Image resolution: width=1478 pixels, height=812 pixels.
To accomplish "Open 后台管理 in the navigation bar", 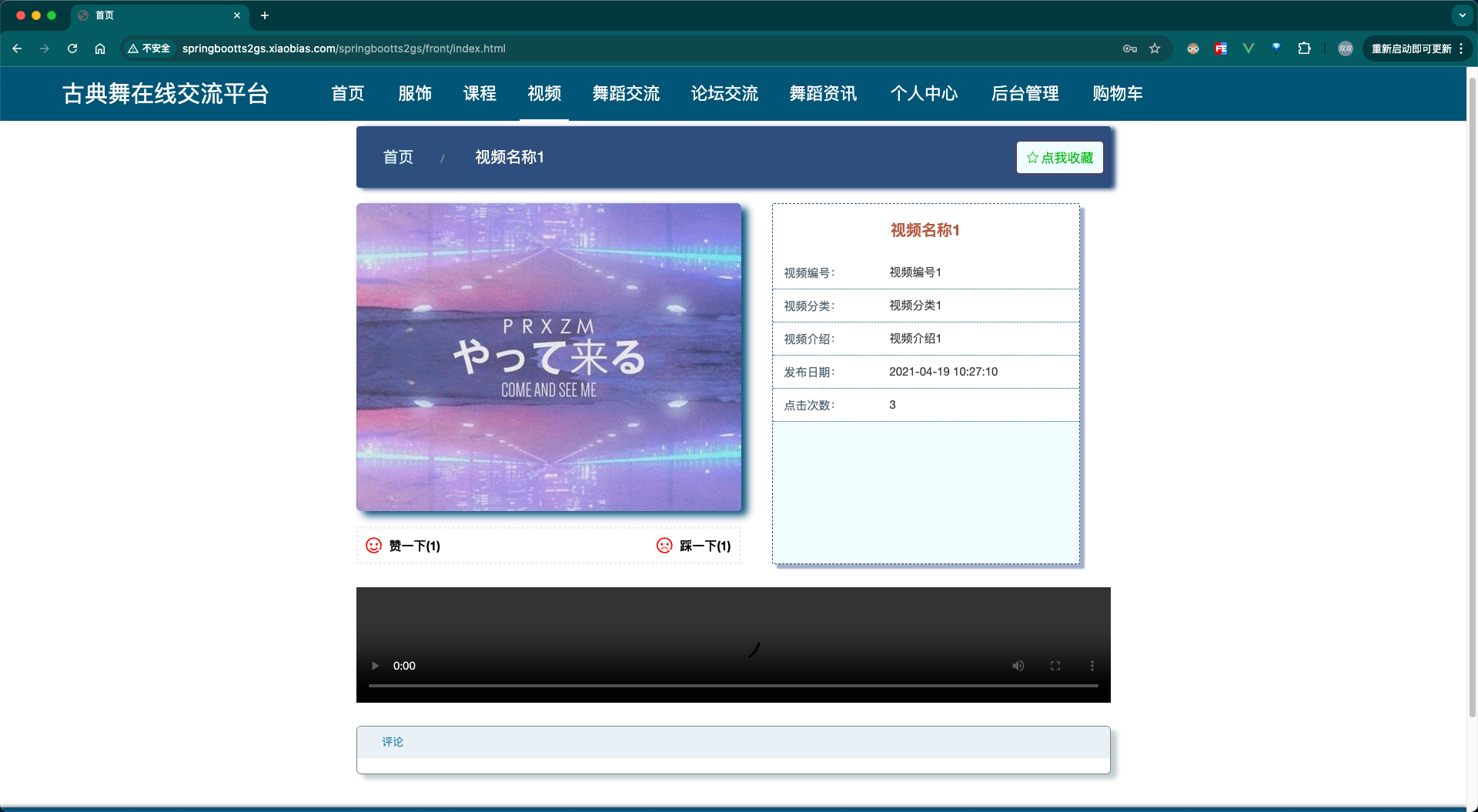I will click(x=1025, y=94).
